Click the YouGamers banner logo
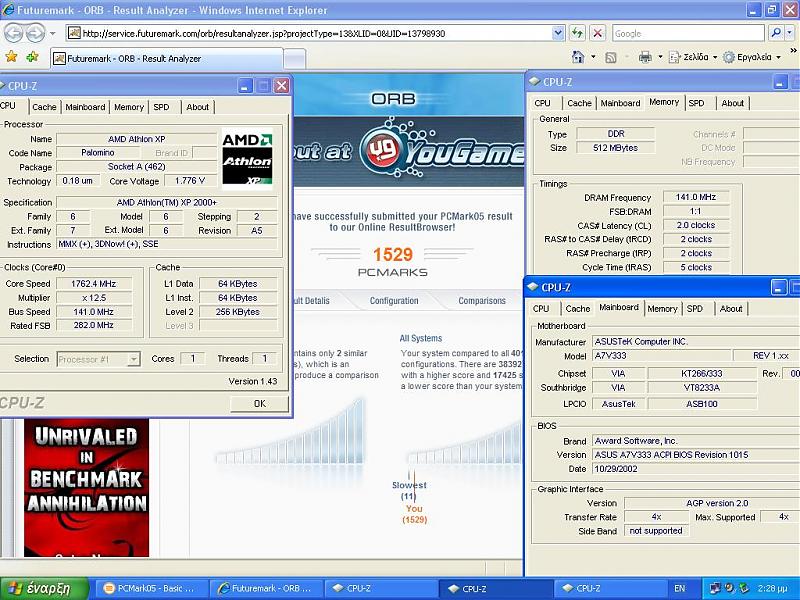The height and width of the screenshot is (600, 800). (x=440, y=149)
